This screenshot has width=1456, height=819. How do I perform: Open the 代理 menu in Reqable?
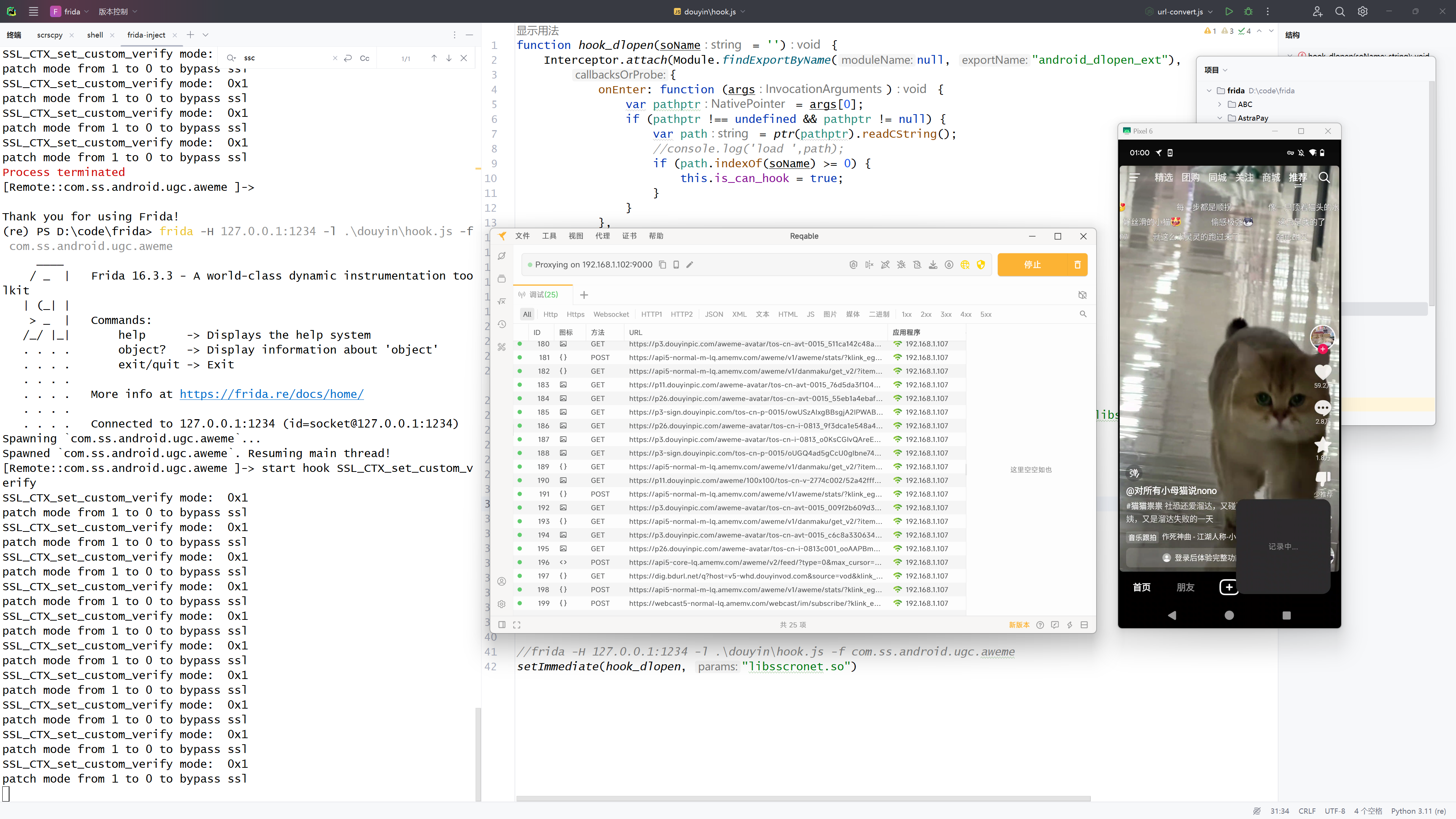coord(602,236)
